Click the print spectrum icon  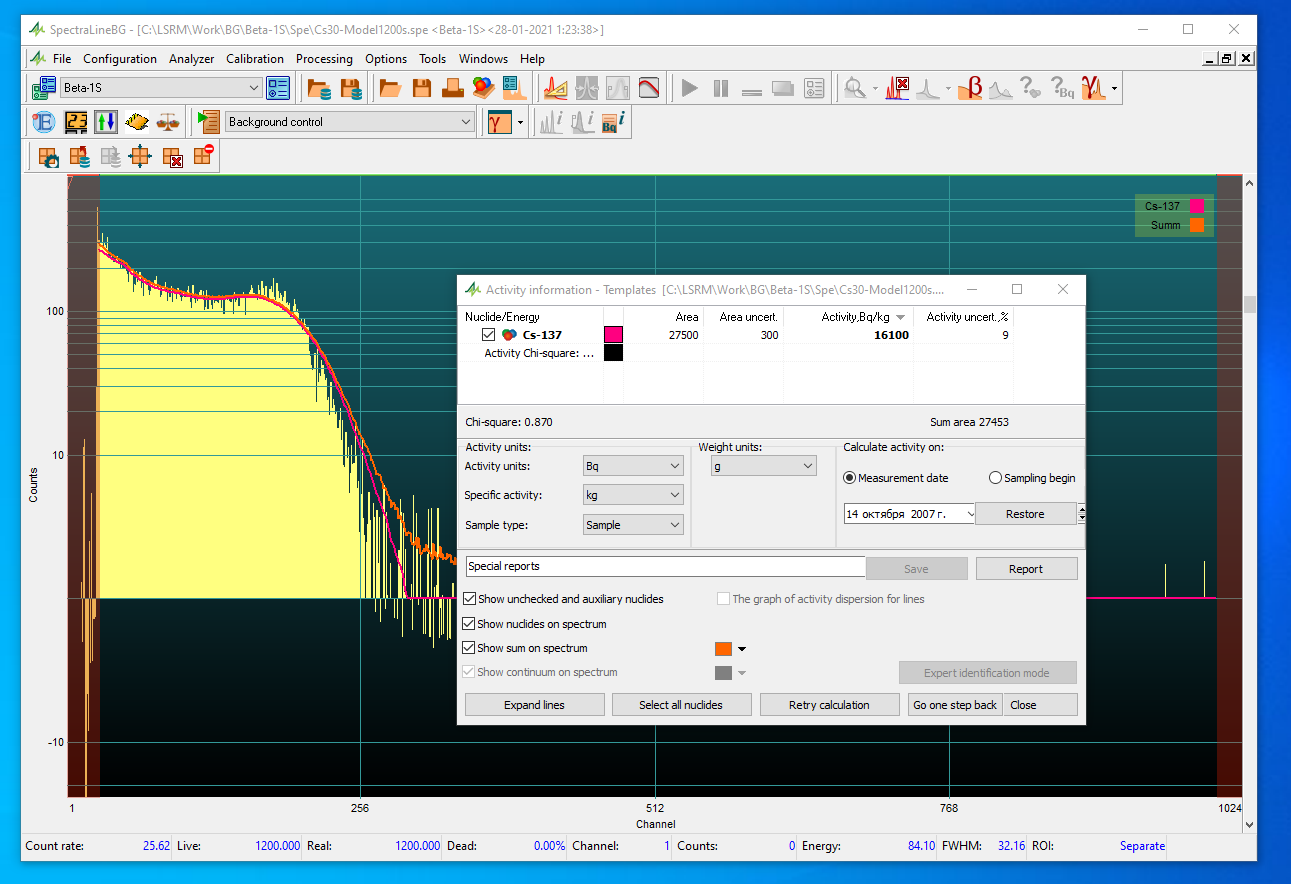[x=453, y=89]
